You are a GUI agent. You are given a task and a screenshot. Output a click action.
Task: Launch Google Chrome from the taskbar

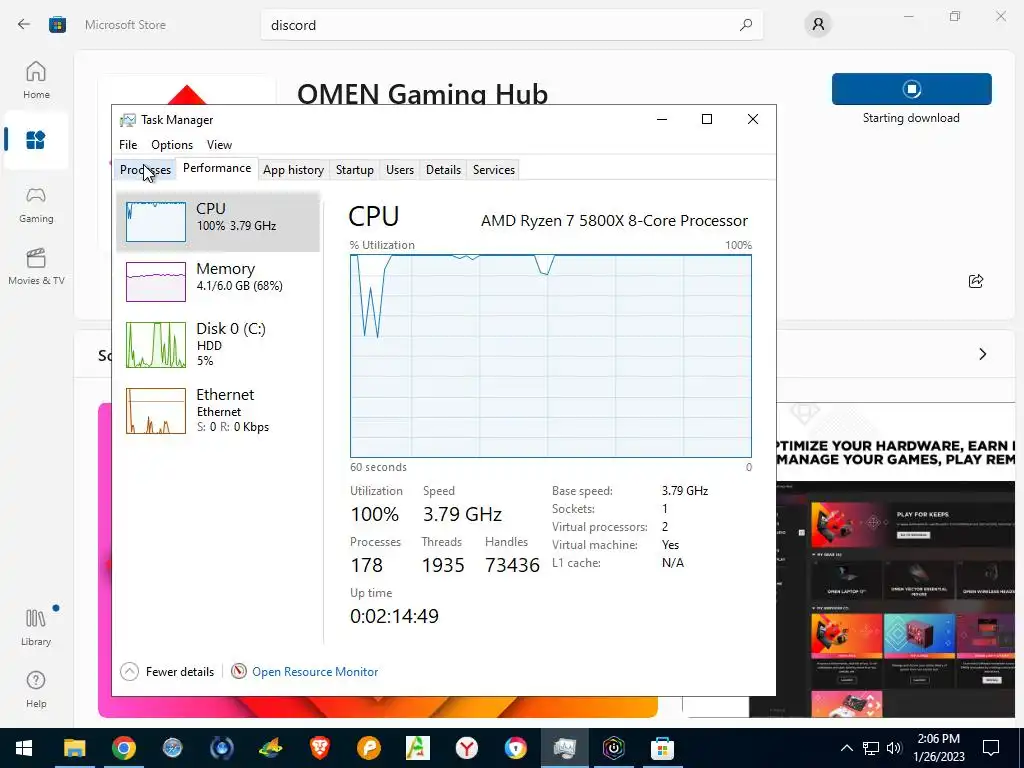tap(123, 748)
